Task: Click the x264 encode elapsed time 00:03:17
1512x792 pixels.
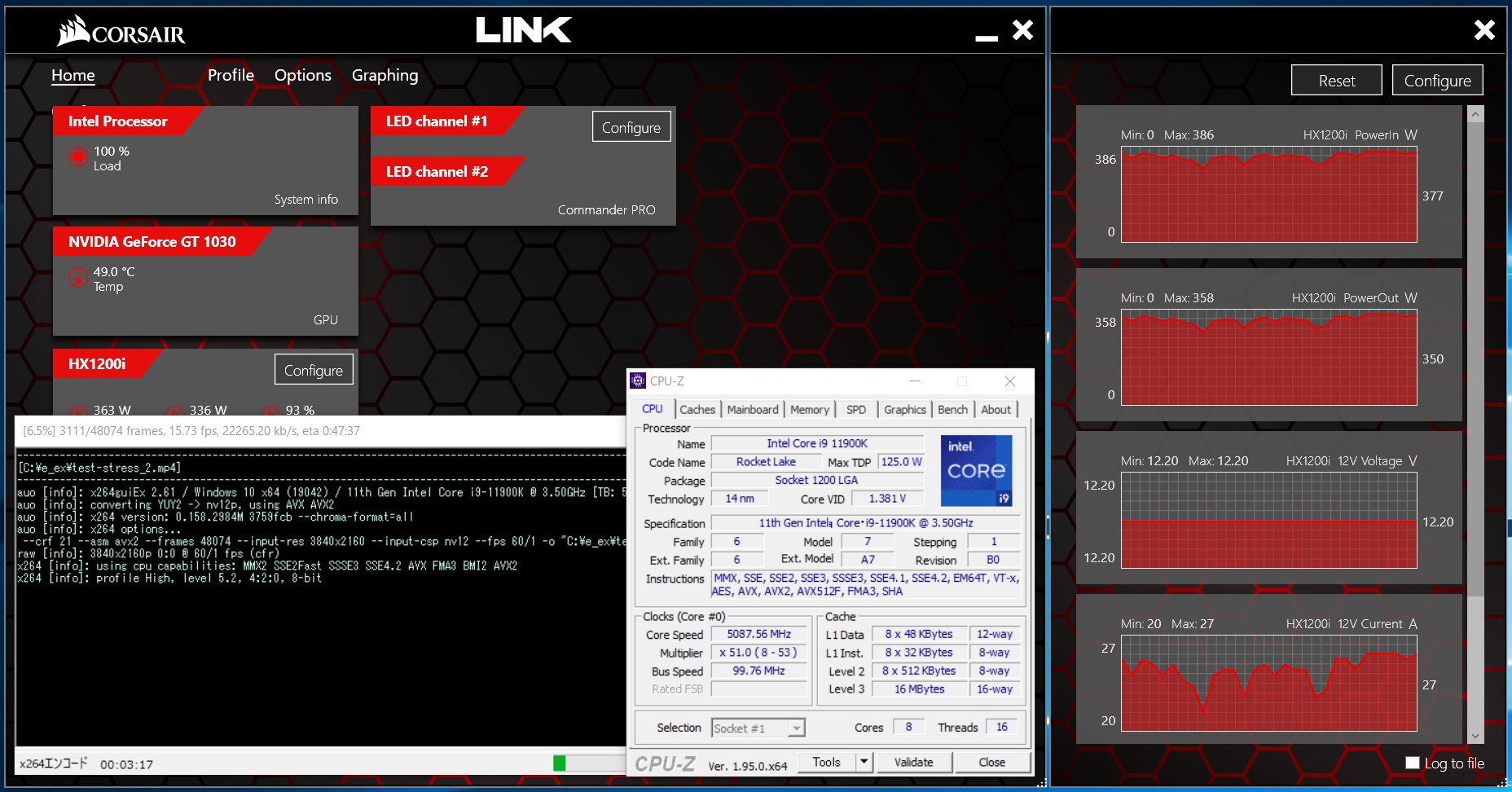Action: coord(126,764)
